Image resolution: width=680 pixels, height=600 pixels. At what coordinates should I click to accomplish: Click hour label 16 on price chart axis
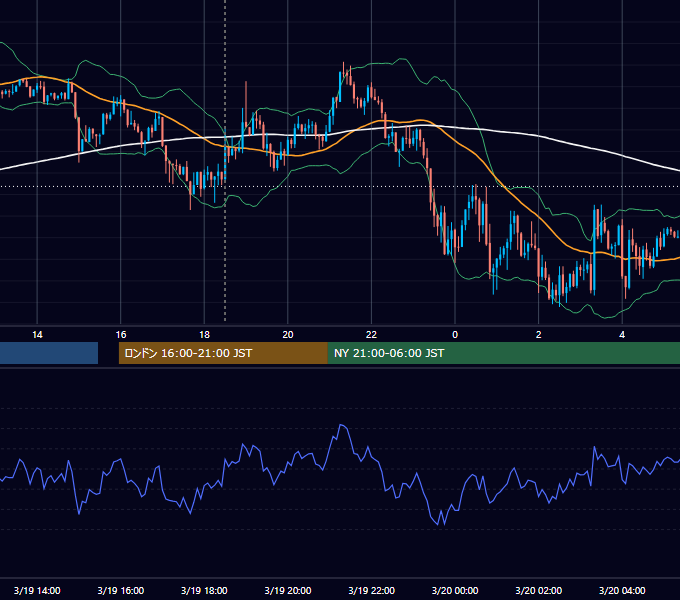click(121, 335)
